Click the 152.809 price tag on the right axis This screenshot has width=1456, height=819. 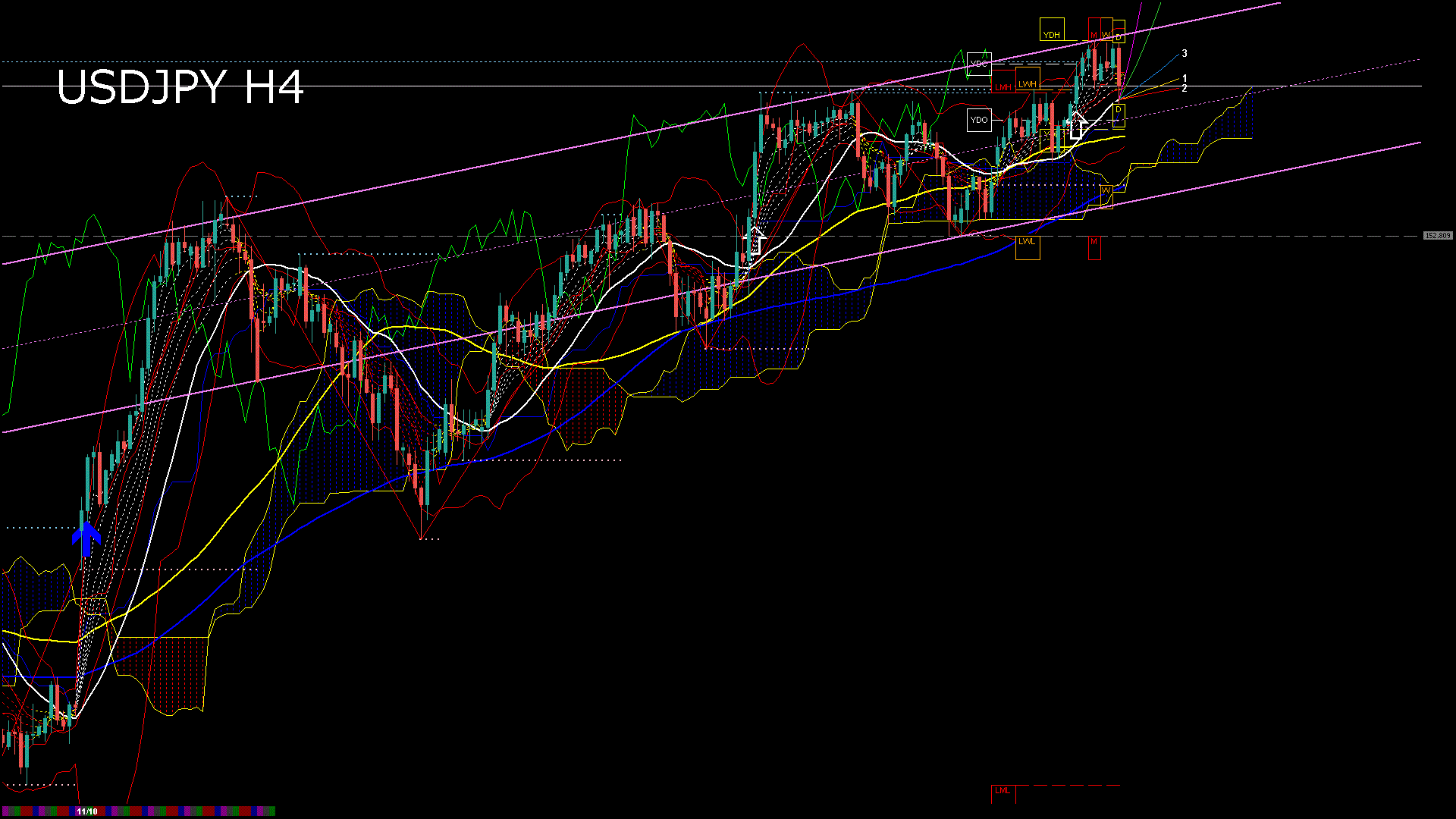pyautogui.click(x=1438, y=236)
